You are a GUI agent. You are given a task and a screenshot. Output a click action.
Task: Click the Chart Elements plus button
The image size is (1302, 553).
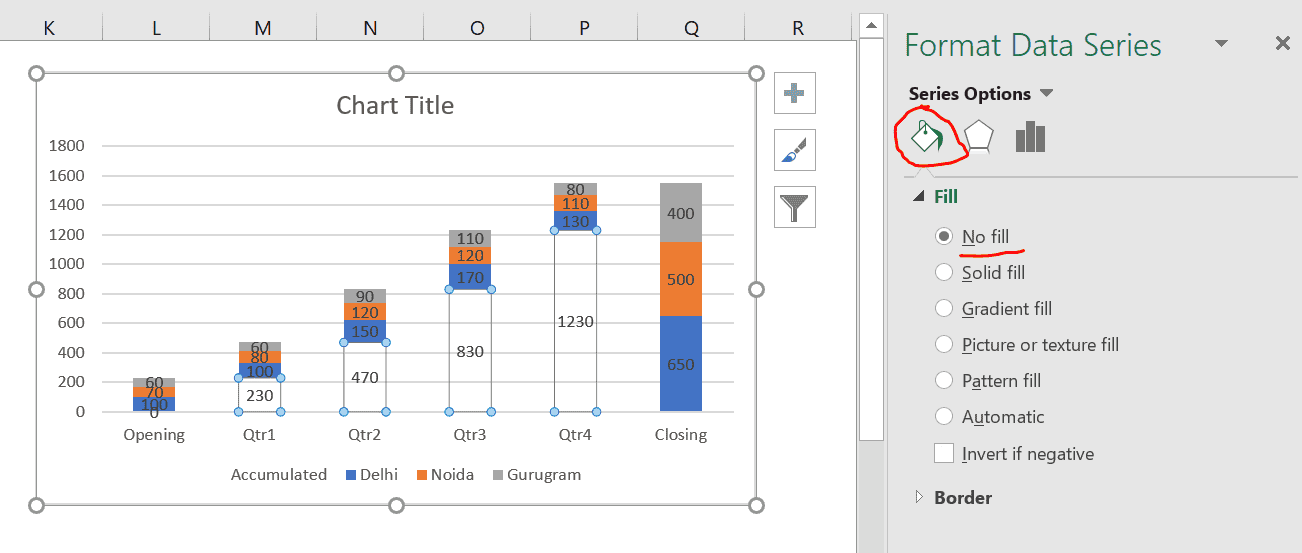pyautogui.click(x=795, y=93)
